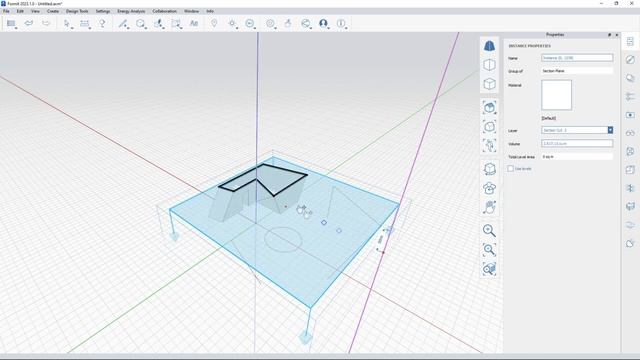Image resolution: width=640 pixels, height=360 pixels.
Task: Expand the Layer dropdown arrow
Action: tap(610, 130)
